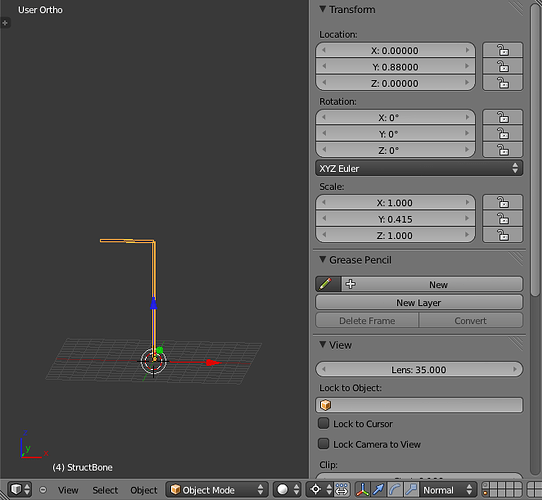Select the first layer button in the grid

pyautogui.click(x=485, y=486)
